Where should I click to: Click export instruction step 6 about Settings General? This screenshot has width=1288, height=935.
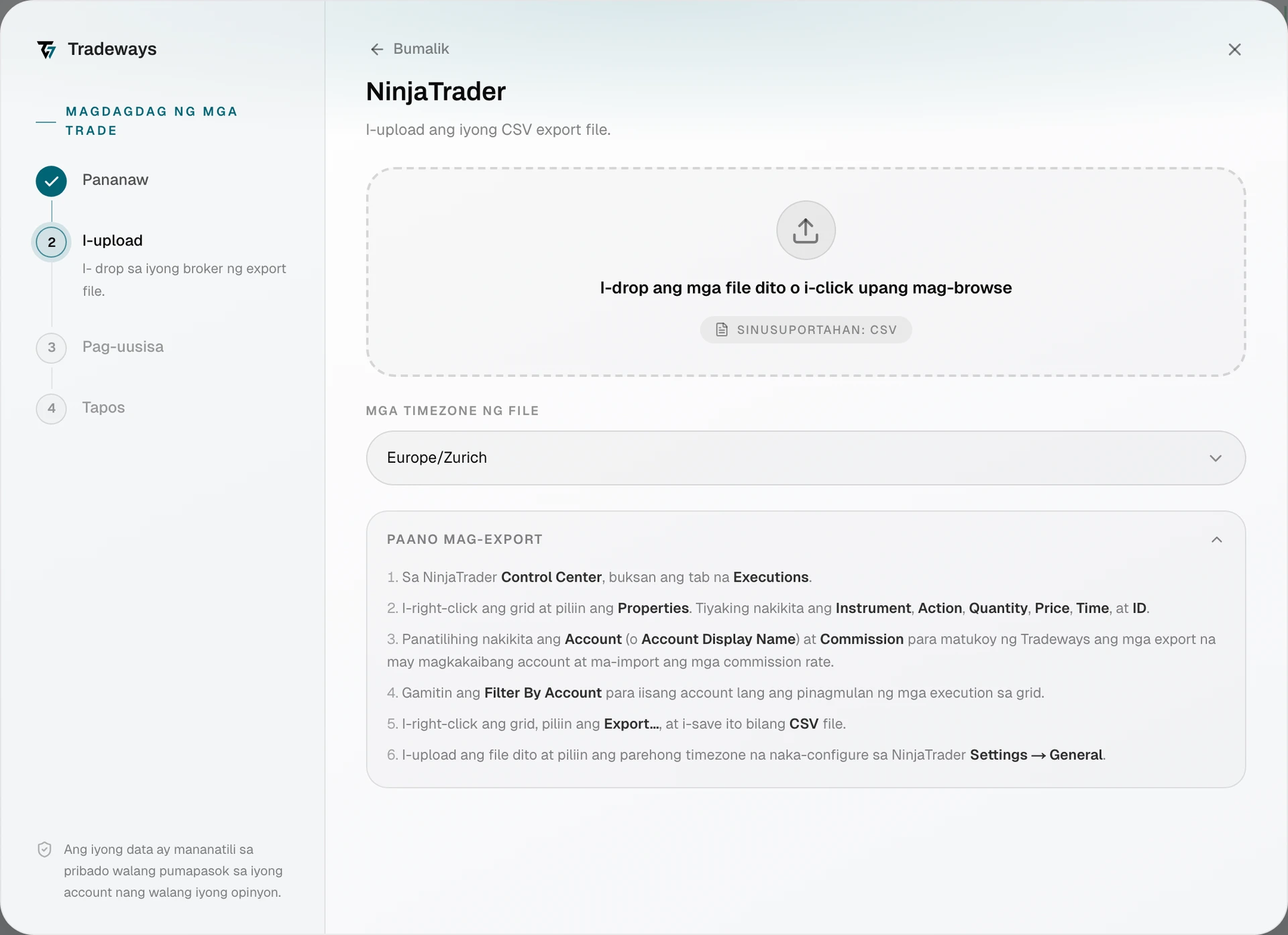[746, 755]
